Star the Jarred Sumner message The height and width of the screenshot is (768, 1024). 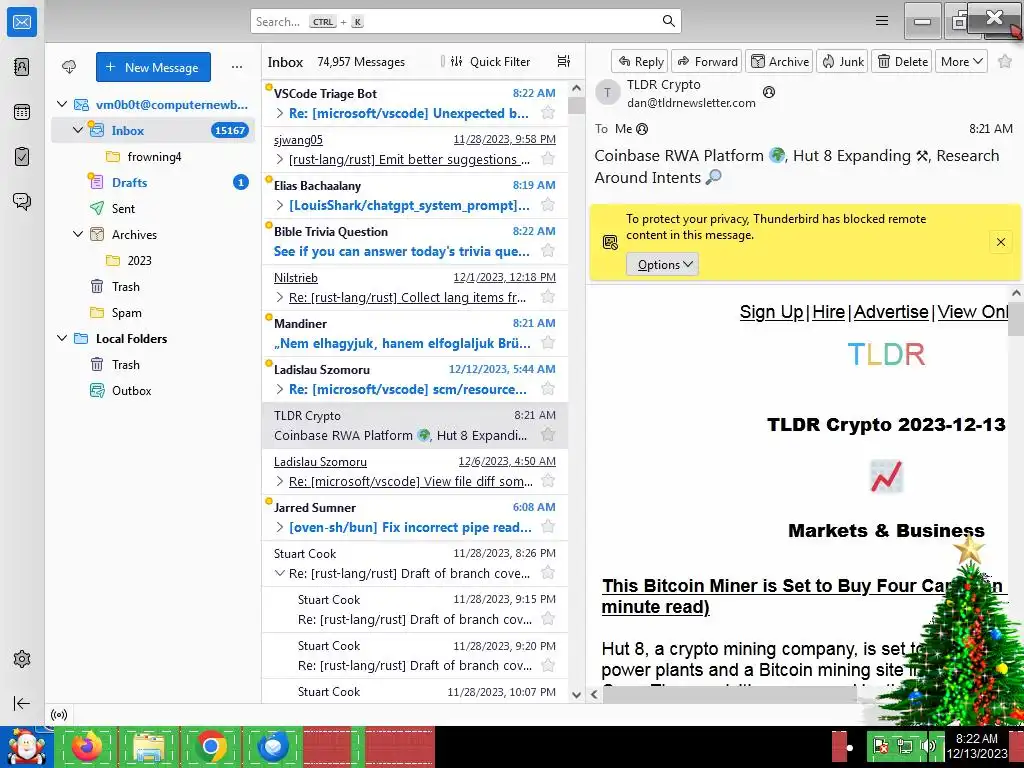tap(548, 527)
